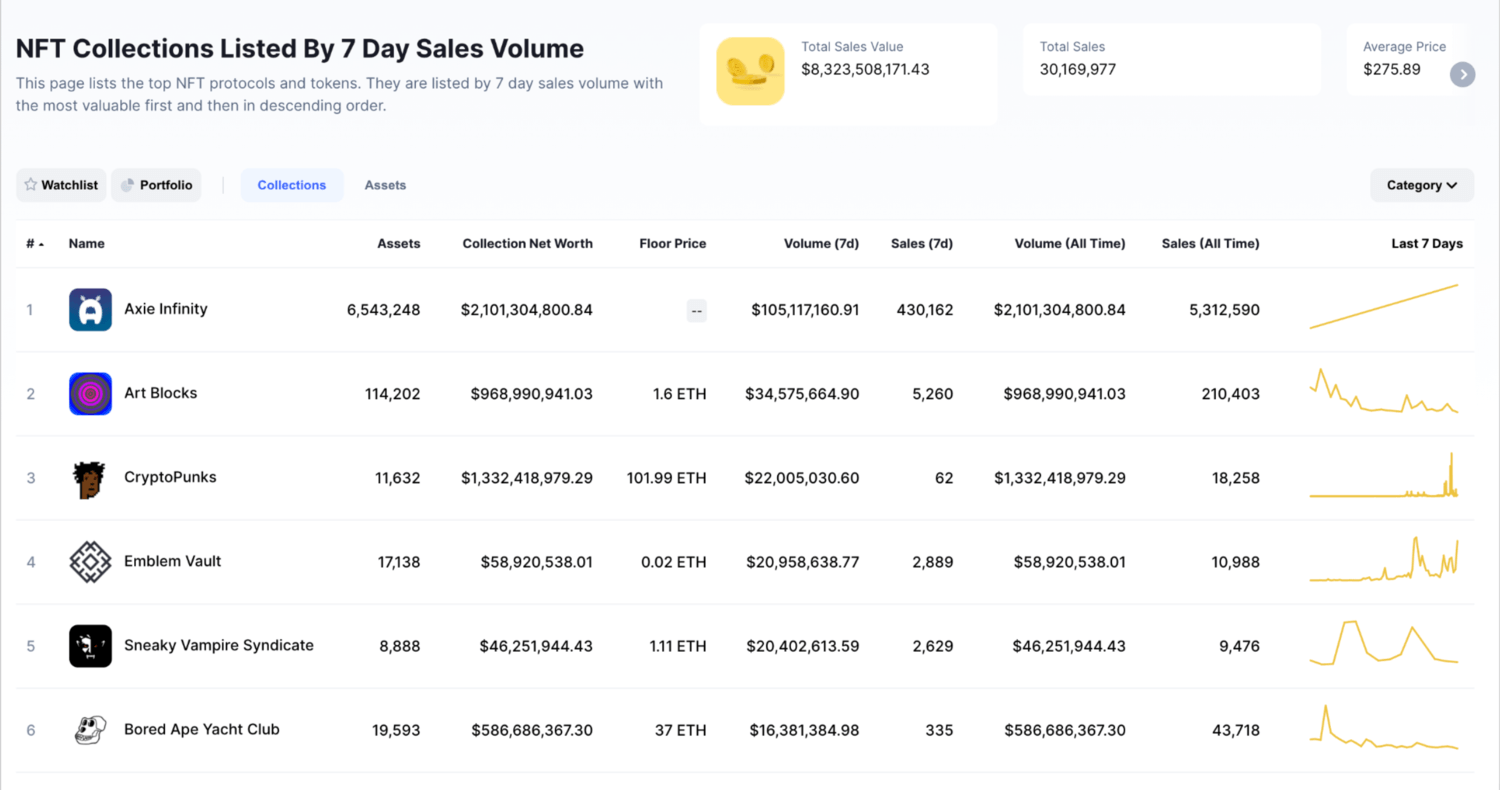
Task: Open the Sneaky Vampire Syndicate name link
Action: [x=219, y=645]
